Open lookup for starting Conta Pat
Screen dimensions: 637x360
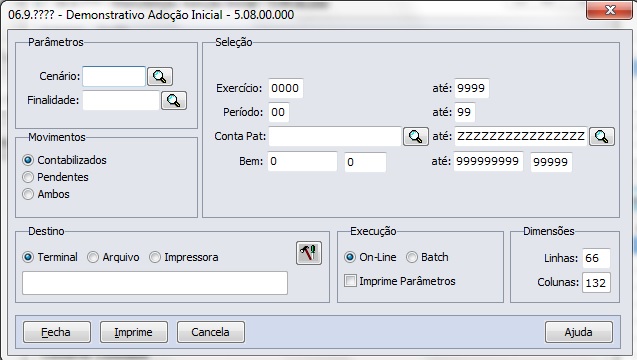[416, 137]
